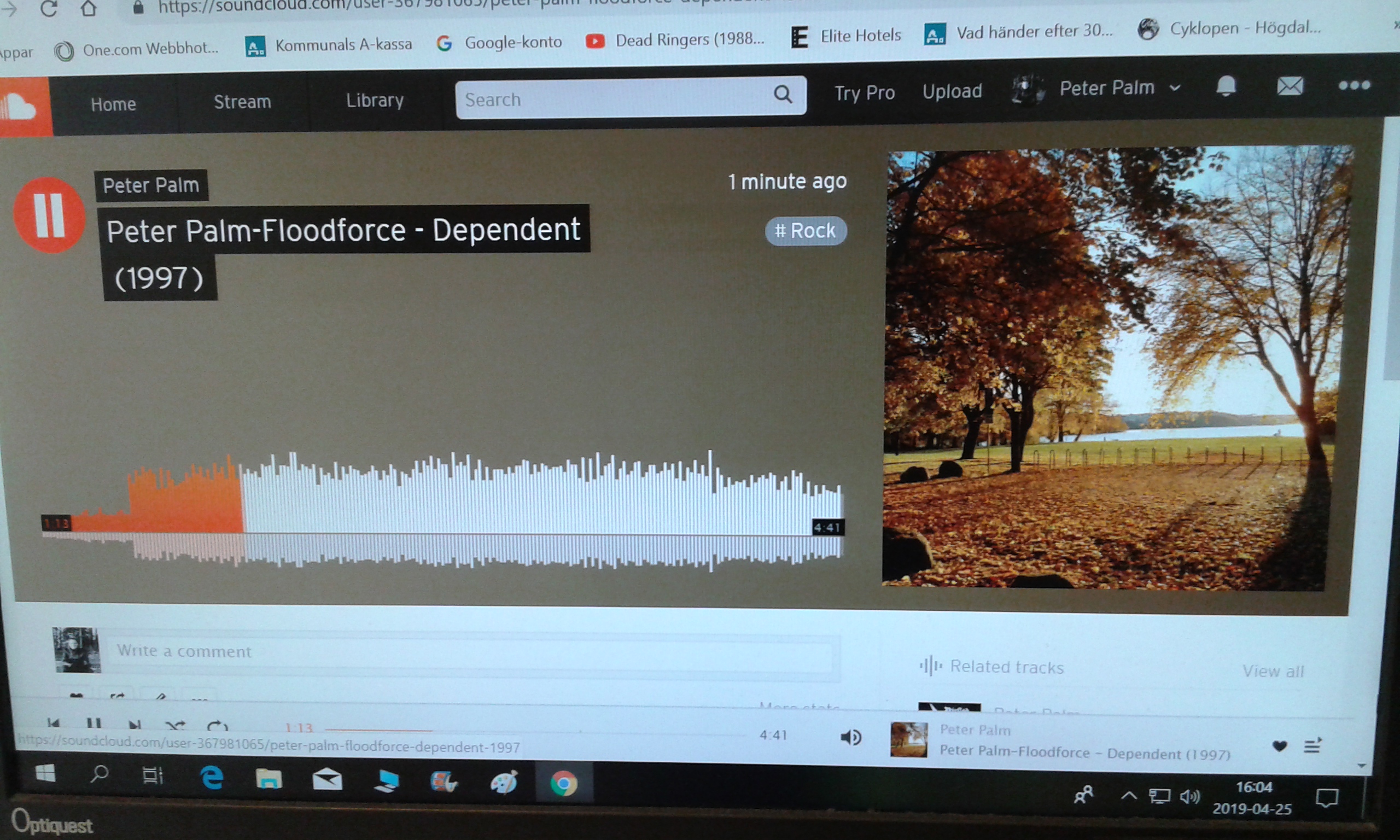Open the Home tab in SoundCloud

pos(113,104)
